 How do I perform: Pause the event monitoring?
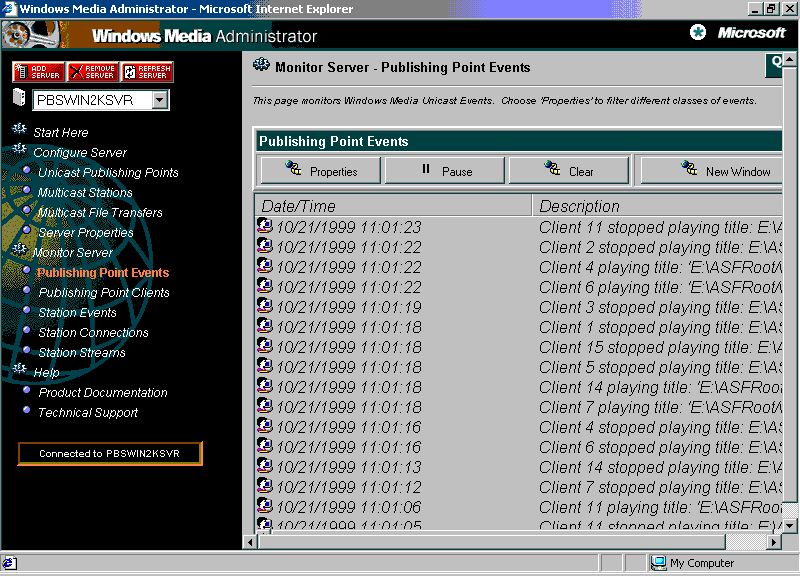pos(444,170)
